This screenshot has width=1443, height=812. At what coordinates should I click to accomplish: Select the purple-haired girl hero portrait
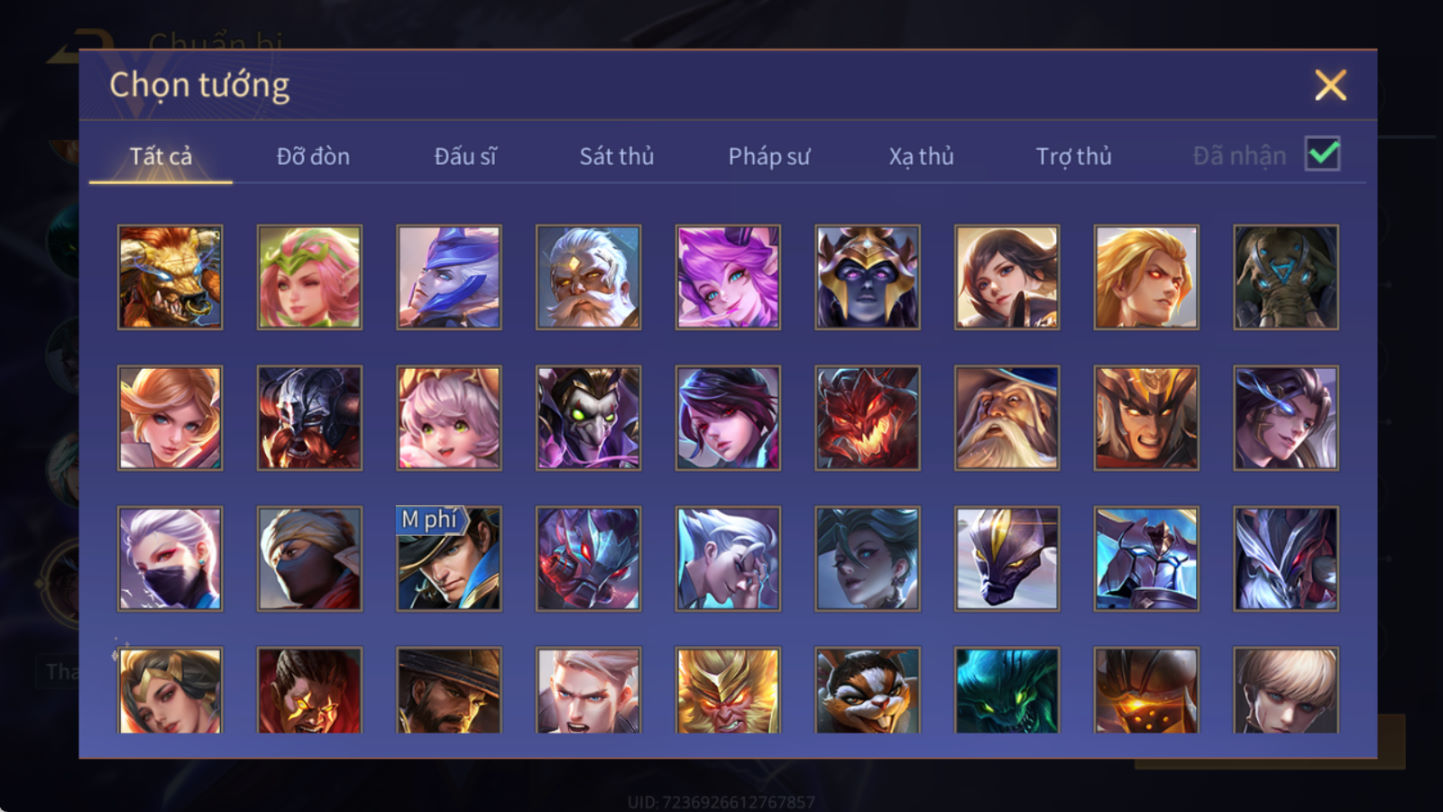[728, 277]
